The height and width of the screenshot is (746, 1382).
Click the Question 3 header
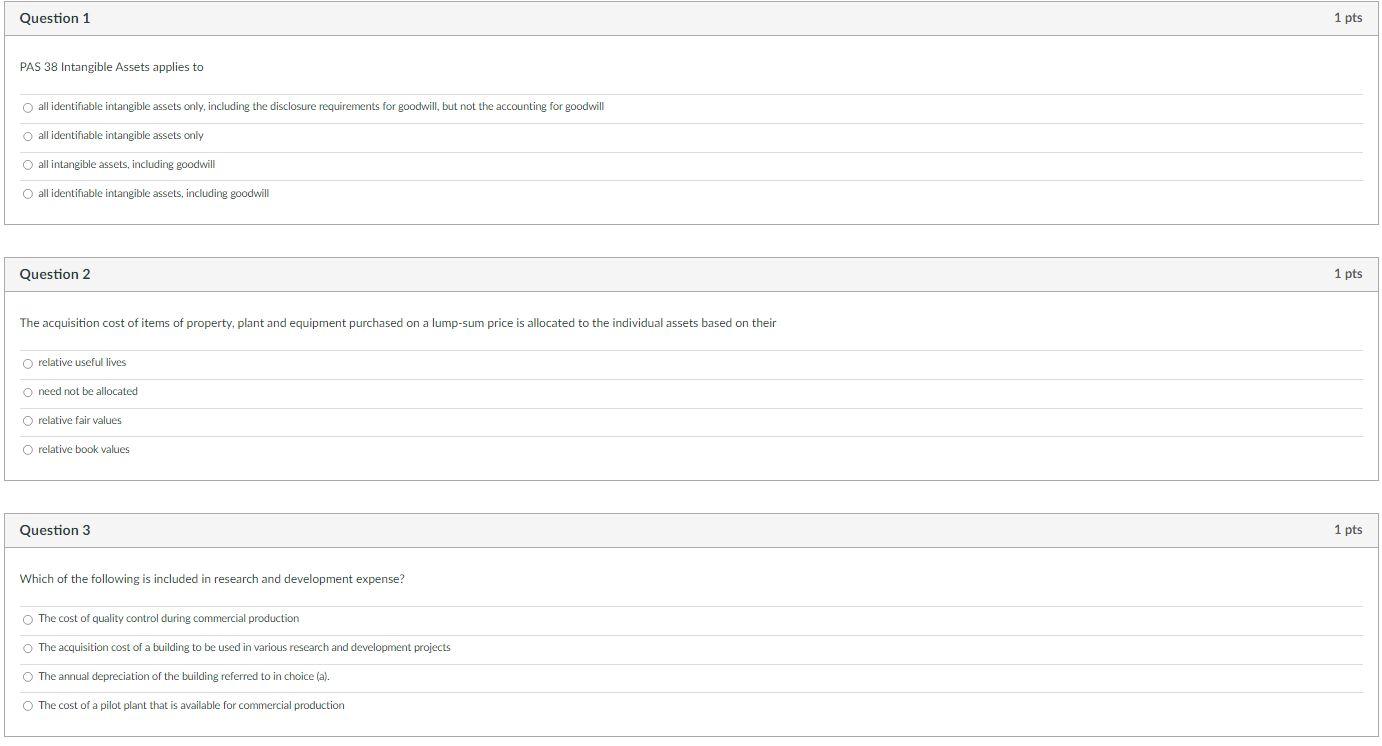[x=55, y=529]
